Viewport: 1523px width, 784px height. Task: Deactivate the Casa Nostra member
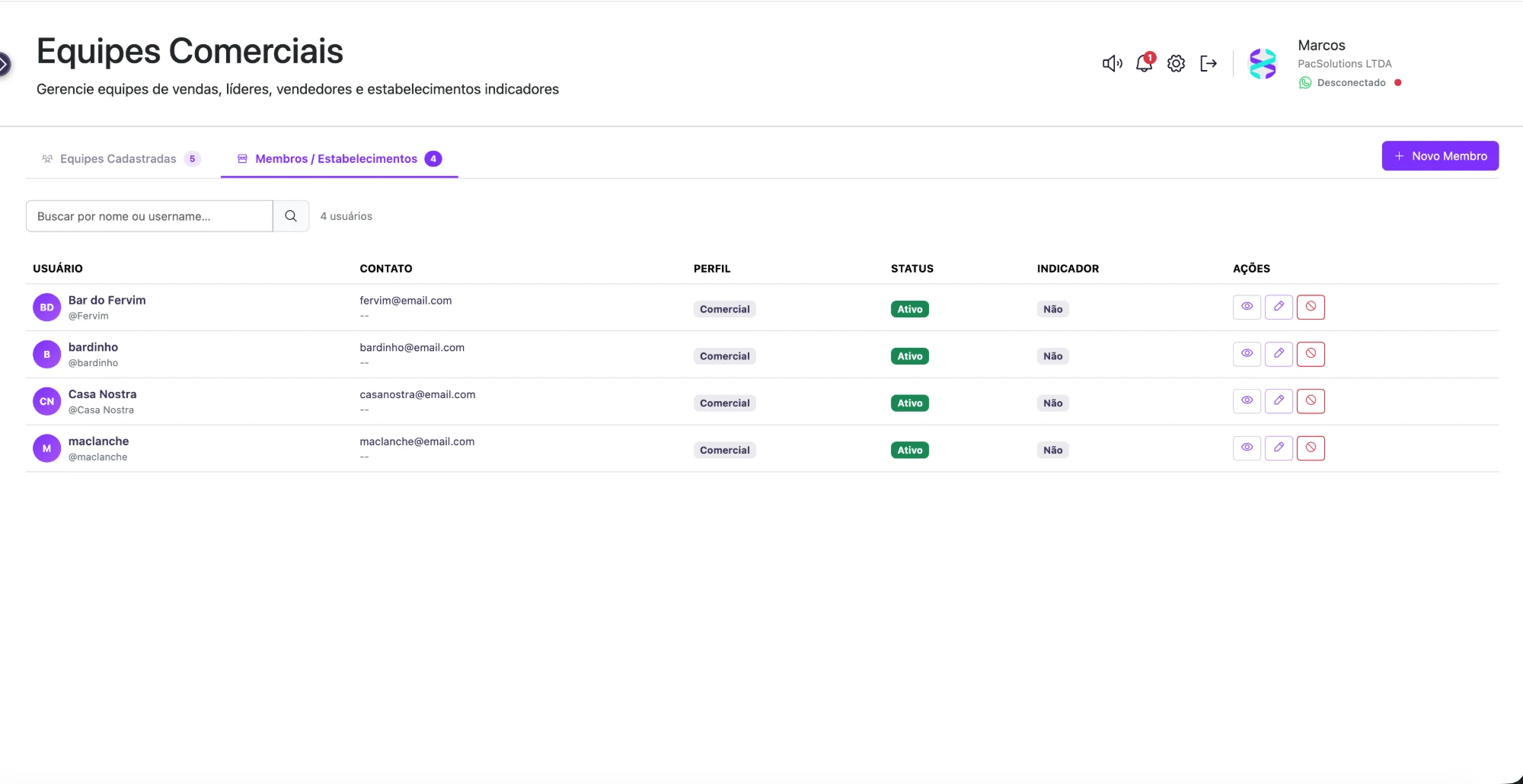coord(1311,401)
